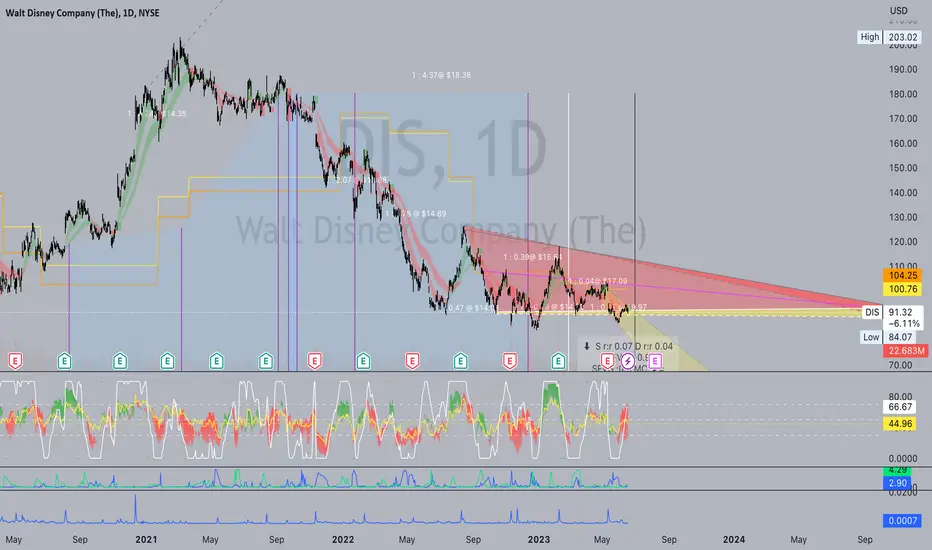Click the 2021 label on the time axis

[146, 539]
